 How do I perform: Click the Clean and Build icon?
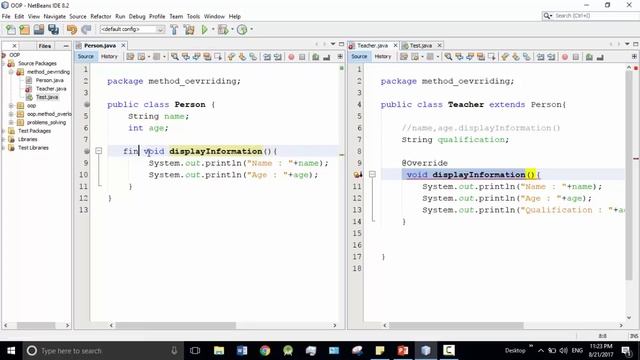click(189, 29)
